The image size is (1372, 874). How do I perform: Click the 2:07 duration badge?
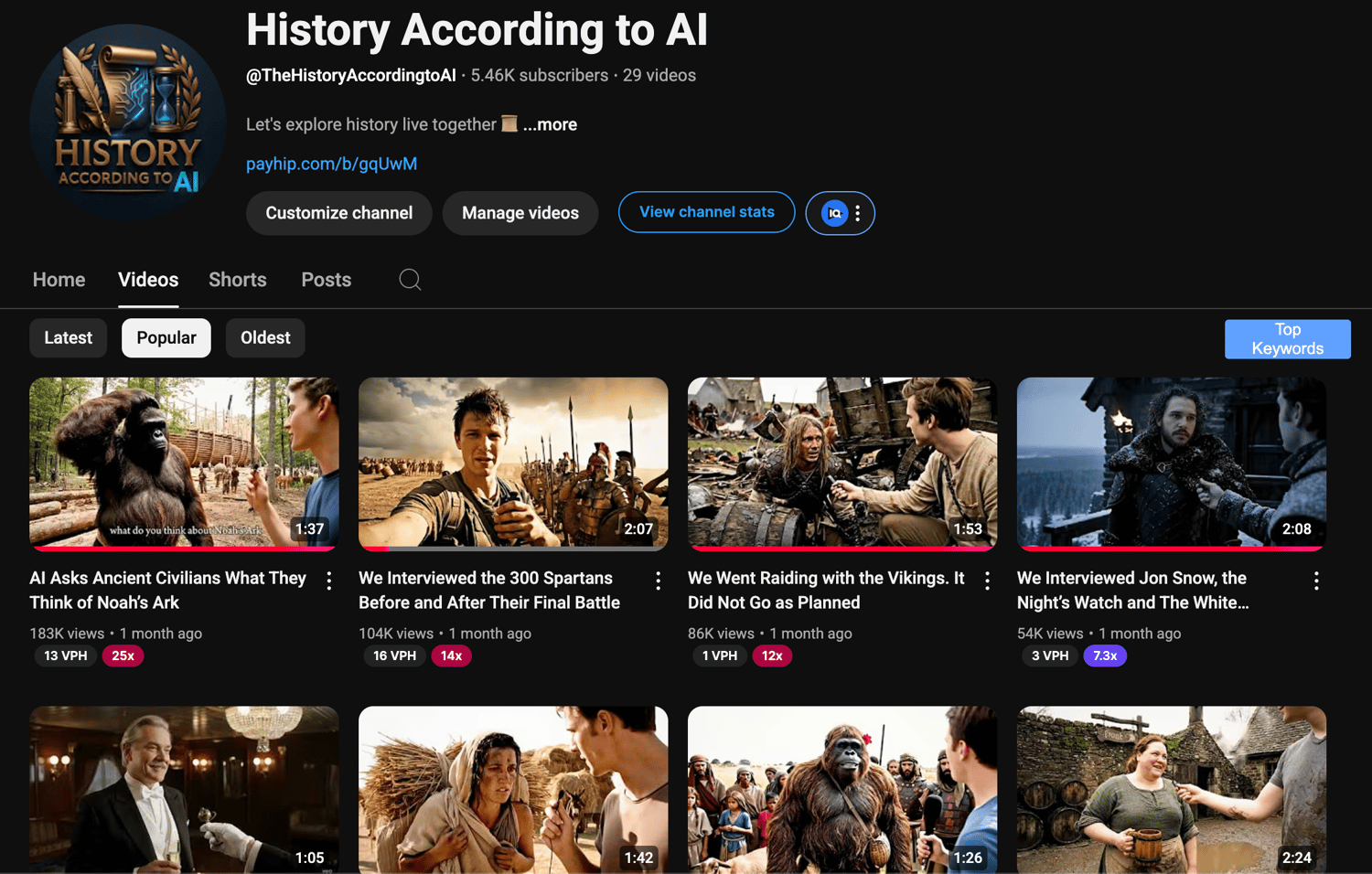638,529
